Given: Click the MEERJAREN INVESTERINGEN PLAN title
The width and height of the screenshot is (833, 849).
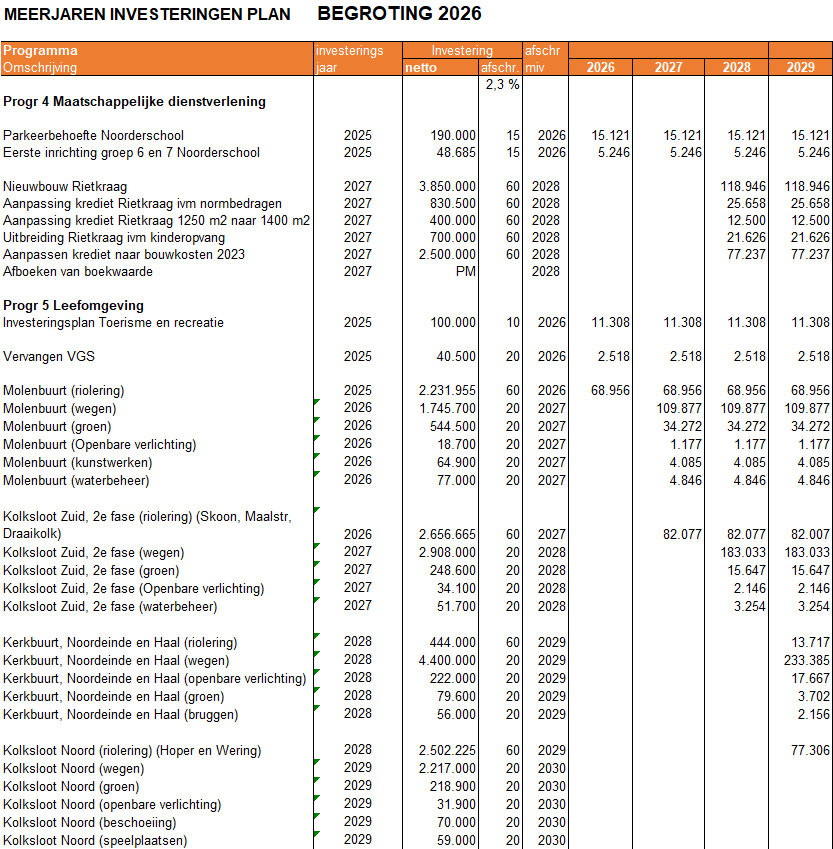Looking at the screenshot, I should tap(147, 14).
